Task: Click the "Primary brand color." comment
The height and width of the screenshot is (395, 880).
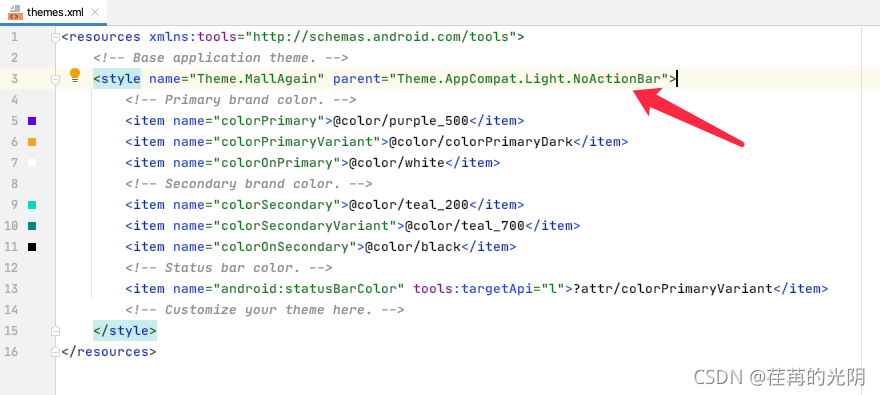Action: point(241,100)
